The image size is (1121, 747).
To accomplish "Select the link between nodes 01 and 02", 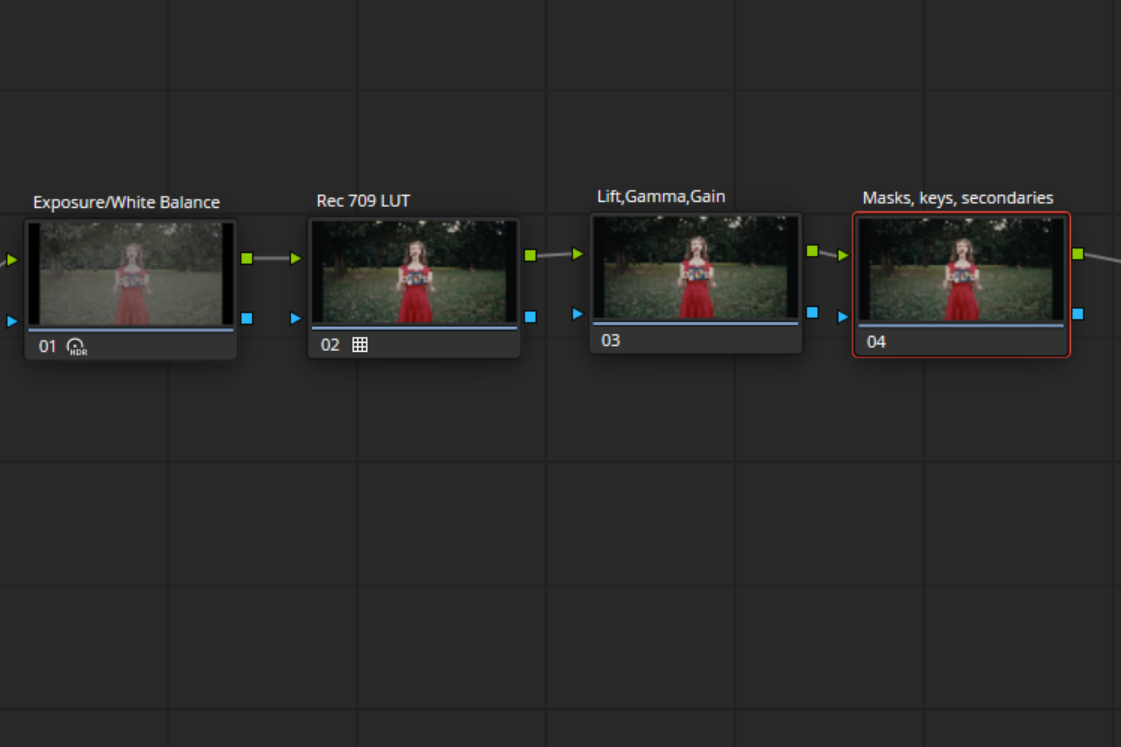I will pyautogui.click(x=271, y=258).
